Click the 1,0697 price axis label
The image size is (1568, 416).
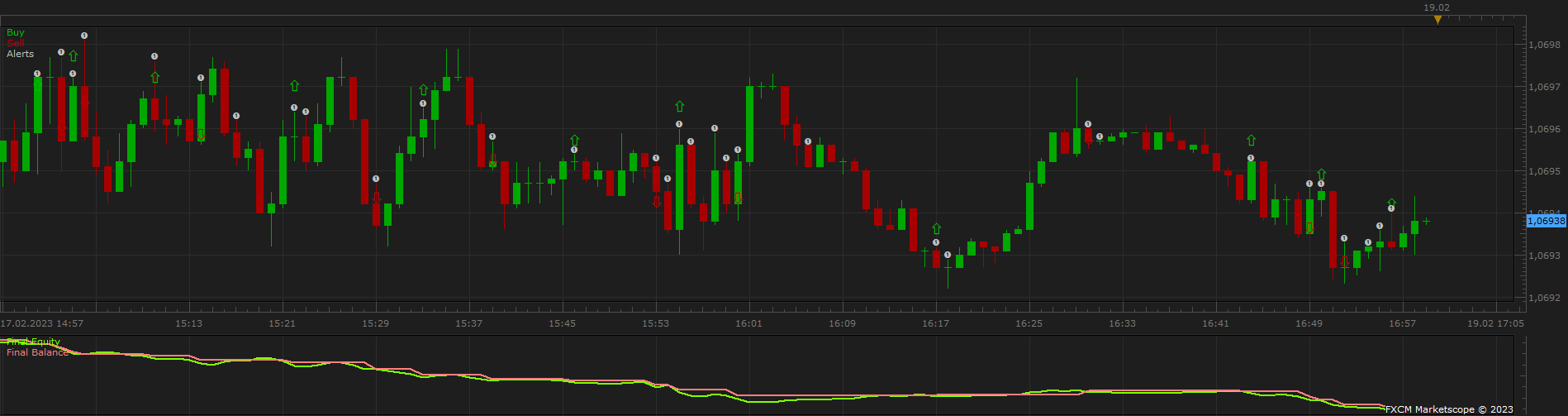[1544, 87]
